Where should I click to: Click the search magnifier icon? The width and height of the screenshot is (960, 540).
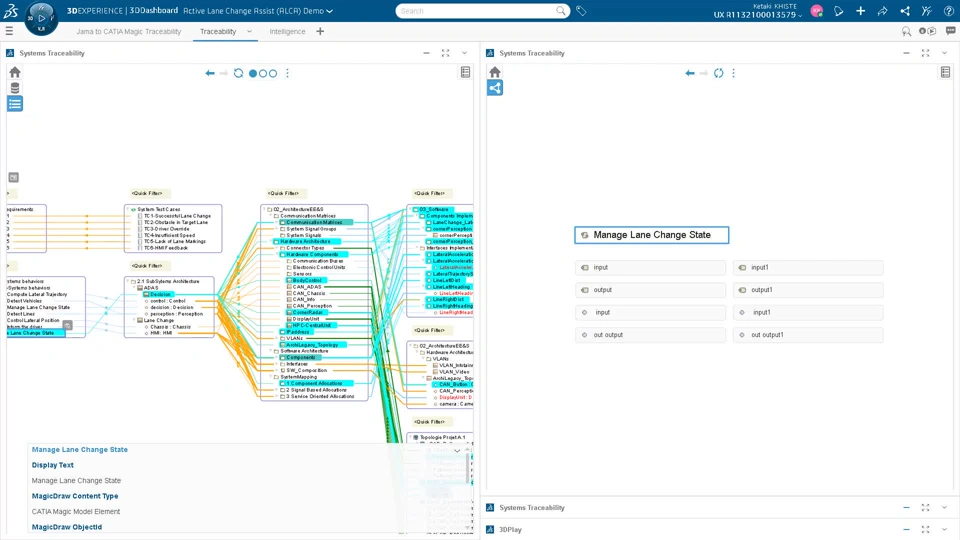point(561,11)
